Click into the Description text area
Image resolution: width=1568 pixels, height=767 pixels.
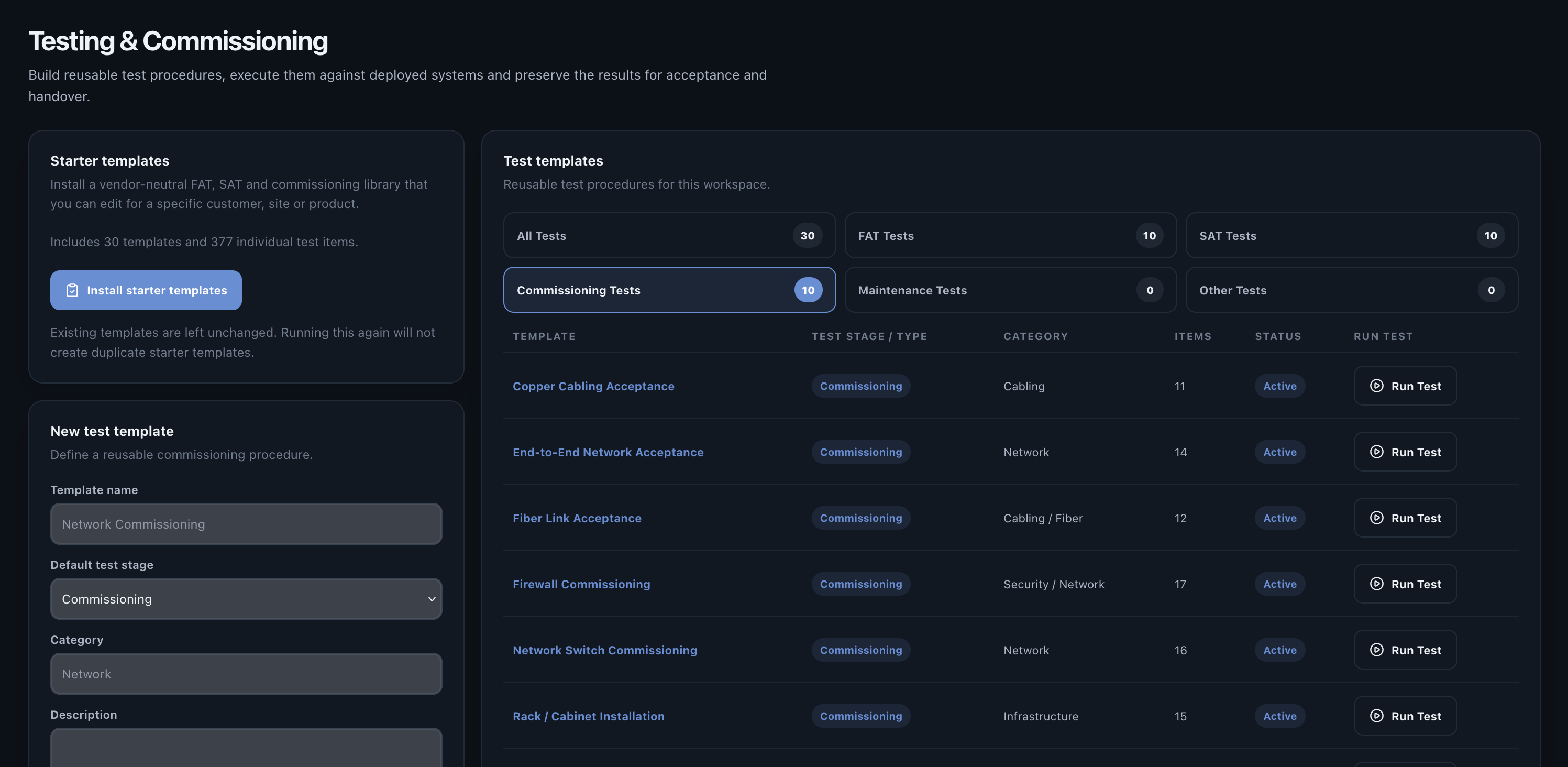point(246,748)
